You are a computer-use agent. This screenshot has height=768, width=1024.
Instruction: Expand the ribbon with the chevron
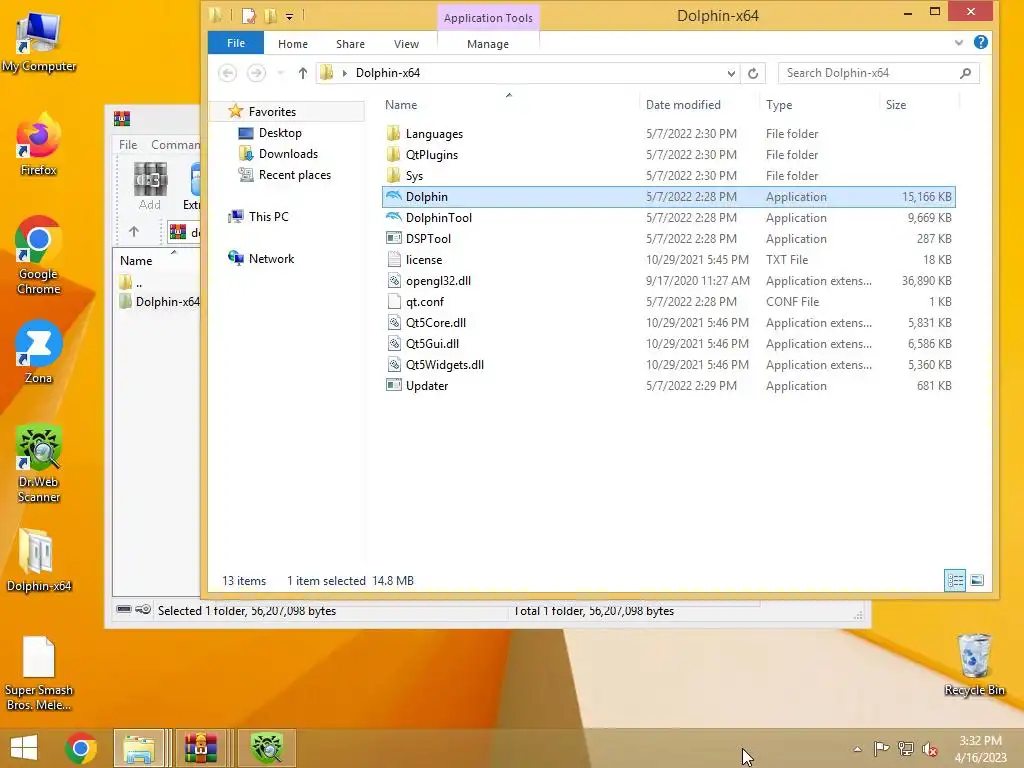point(959,42)
